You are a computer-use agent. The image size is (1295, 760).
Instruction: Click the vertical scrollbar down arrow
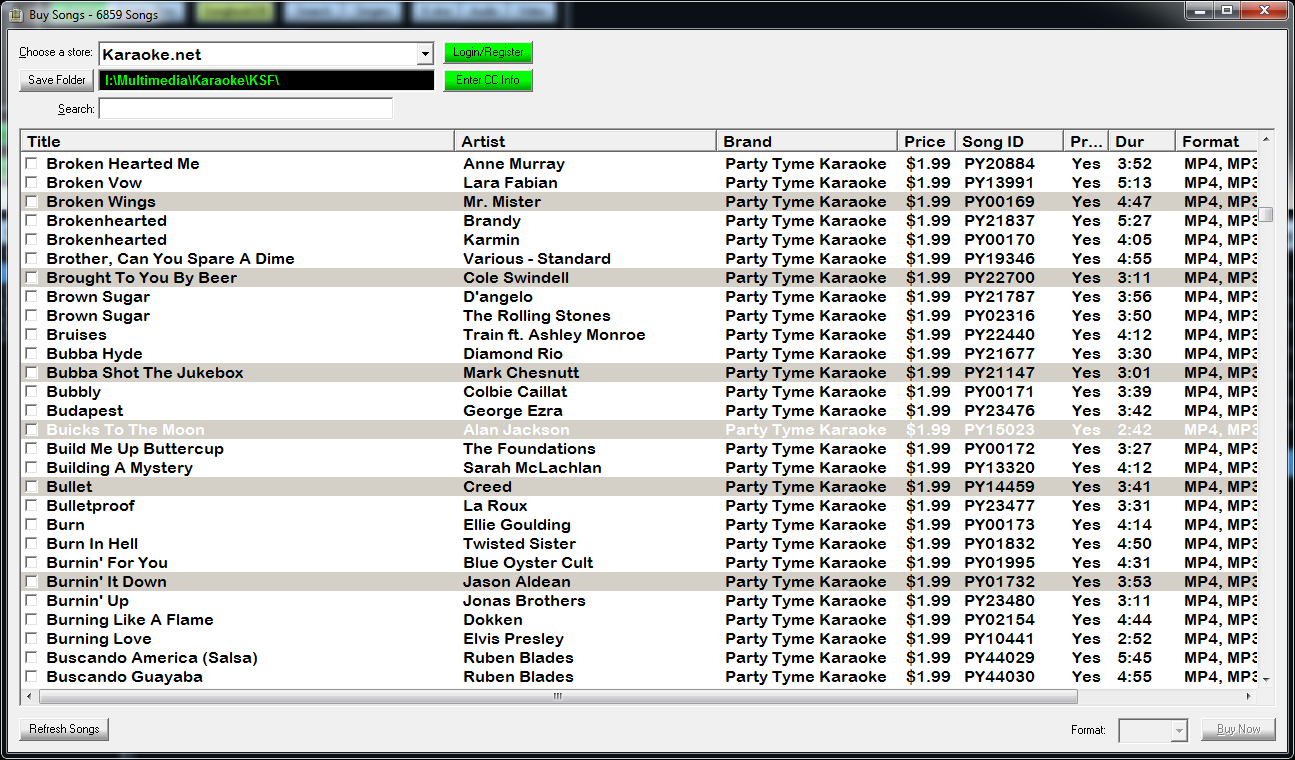(x=1266, y=679)
